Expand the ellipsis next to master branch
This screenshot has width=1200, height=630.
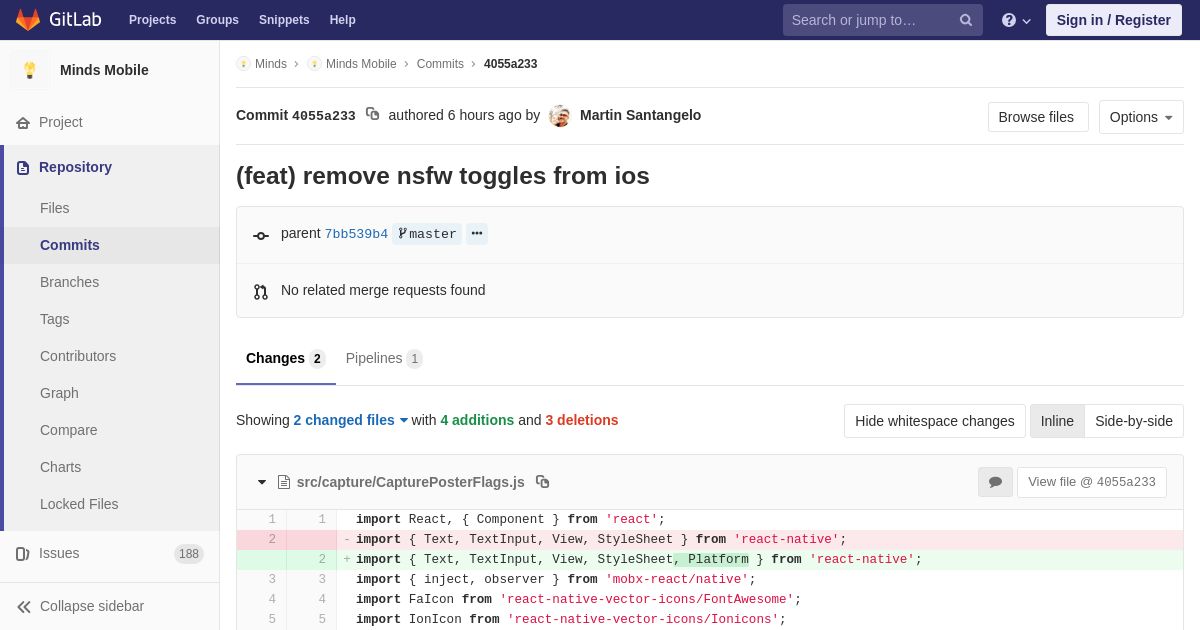tap(477, 234)
